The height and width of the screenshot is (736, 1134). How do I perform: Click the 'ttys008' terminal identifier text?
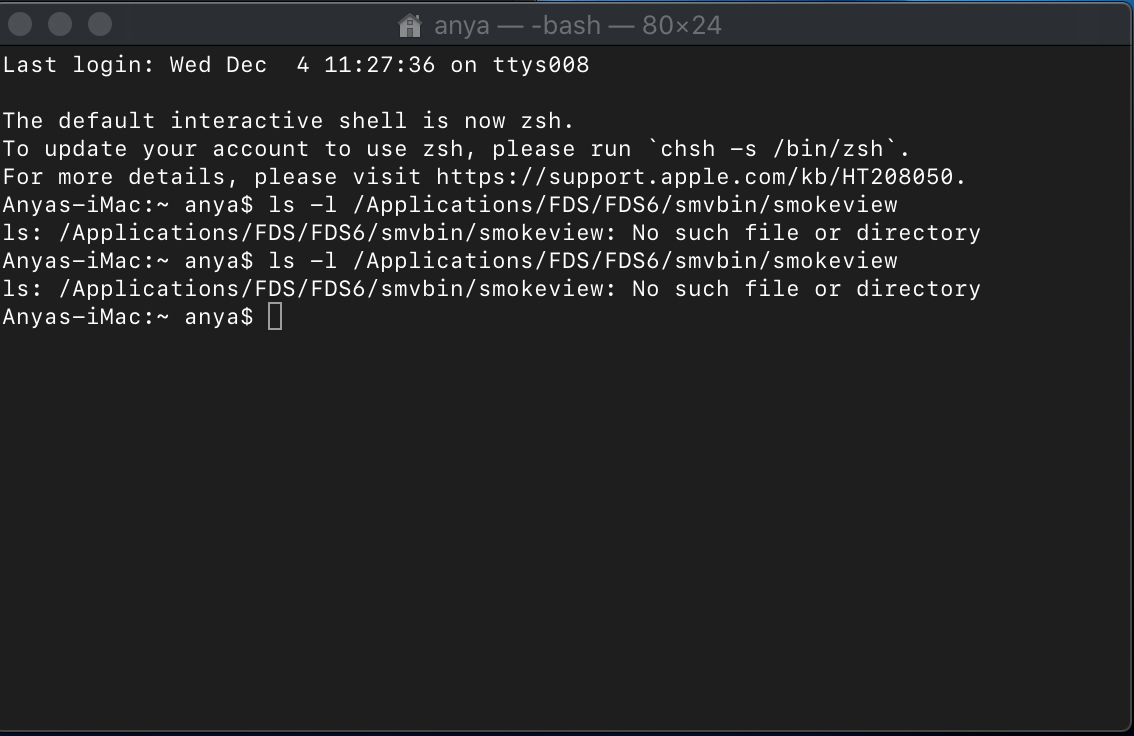pyautogui.click(x=542, y=64)
